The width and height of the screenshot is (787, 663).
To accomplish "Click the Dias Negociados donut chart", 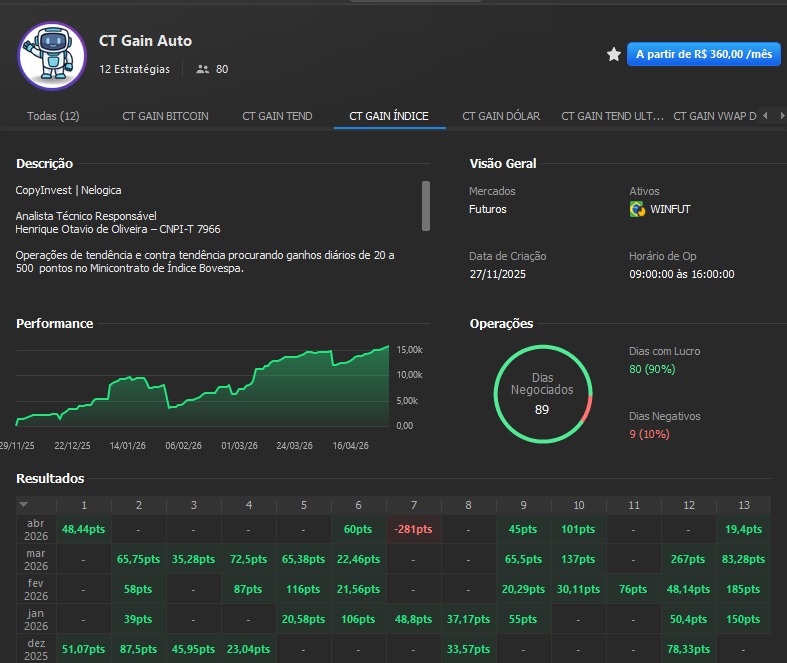I will (543, 394).
